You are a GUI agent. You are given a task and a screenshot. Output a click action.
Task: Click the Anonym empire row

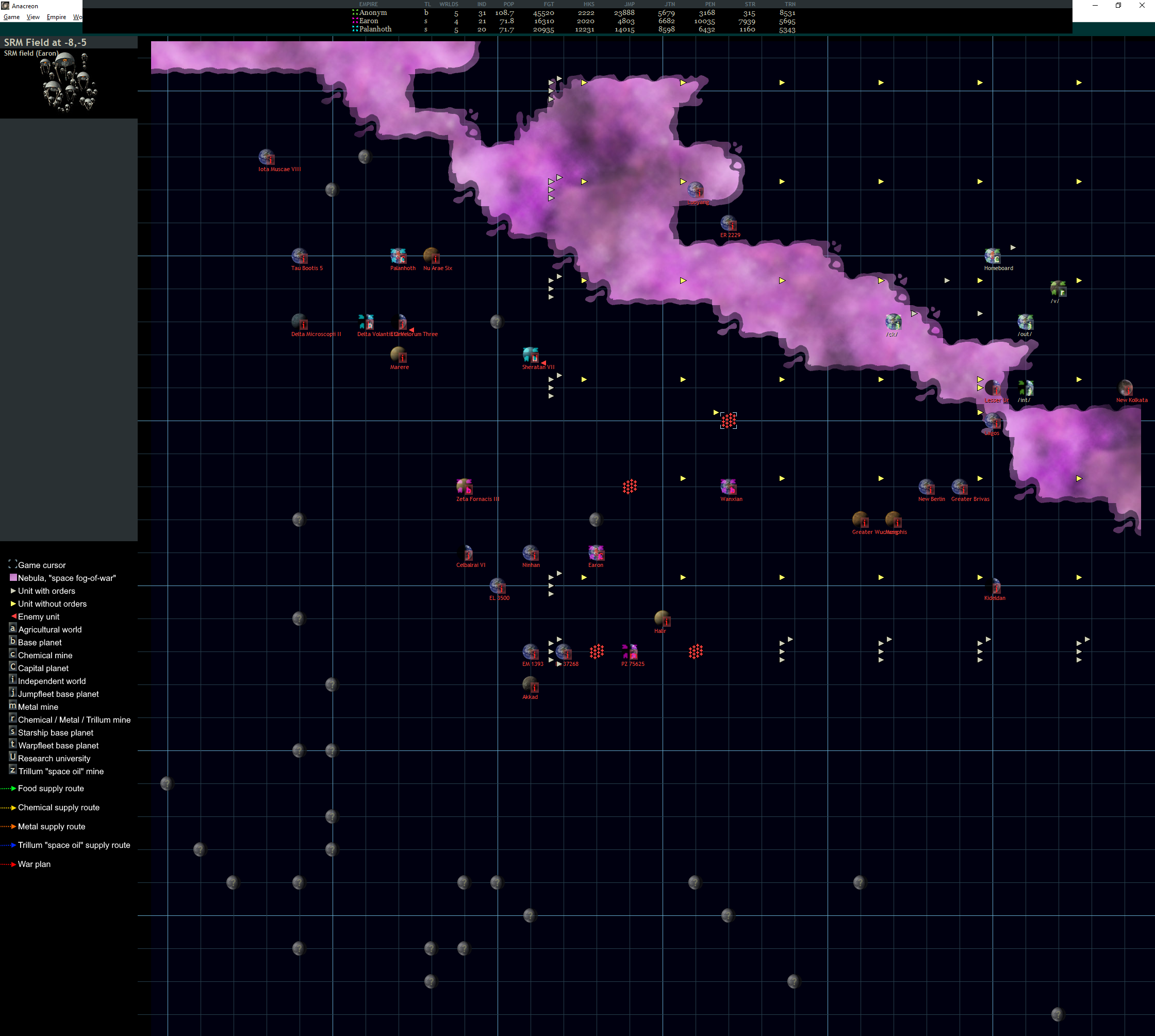573,12
